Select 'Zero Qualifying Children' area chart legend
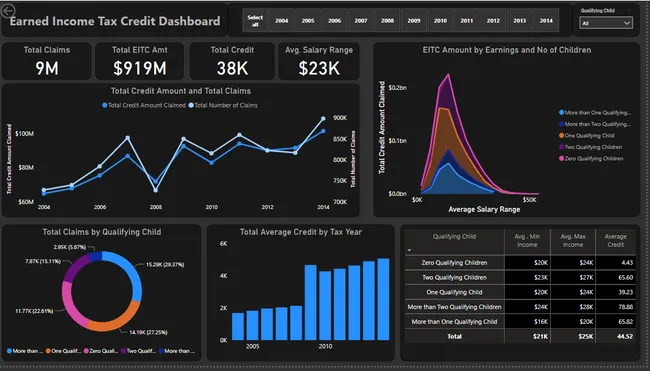This screenshot has height=371, width=650. tap(591, 158)
